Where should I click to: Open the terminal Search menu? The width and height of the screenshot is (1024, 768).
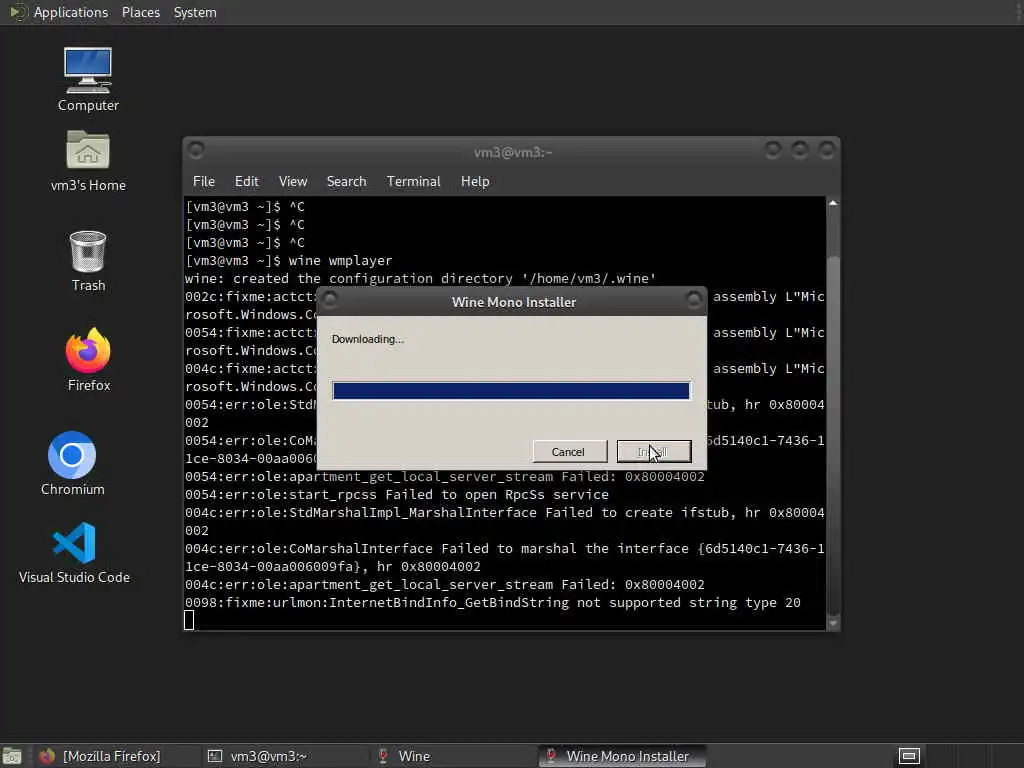pyautogui.click(x=346, y=182)
